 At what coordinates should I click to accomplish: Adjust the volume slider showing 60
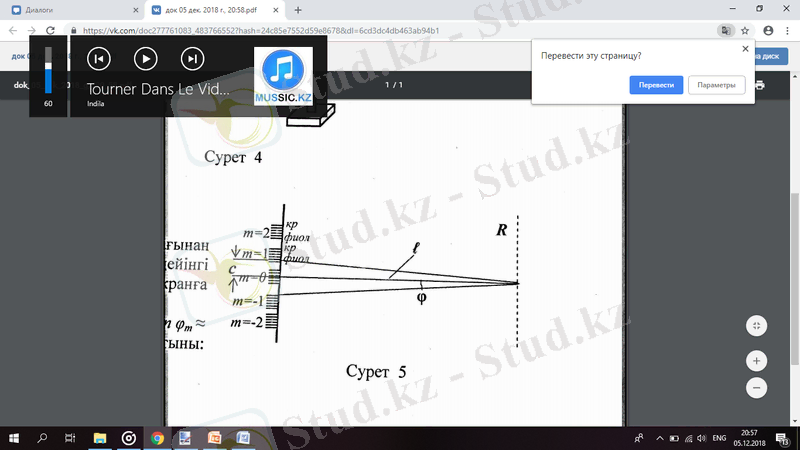48,70
